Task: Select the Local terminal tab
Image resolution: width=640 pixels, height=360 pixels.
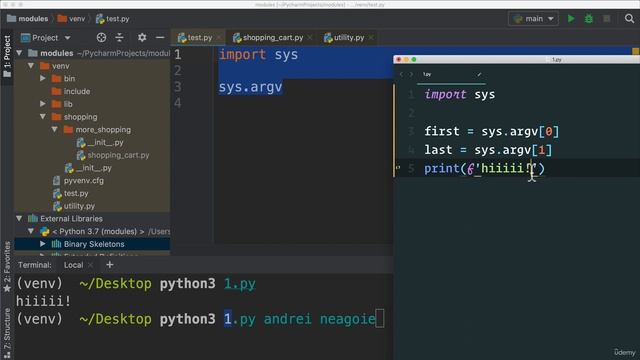Action: (x=73, y=265)
